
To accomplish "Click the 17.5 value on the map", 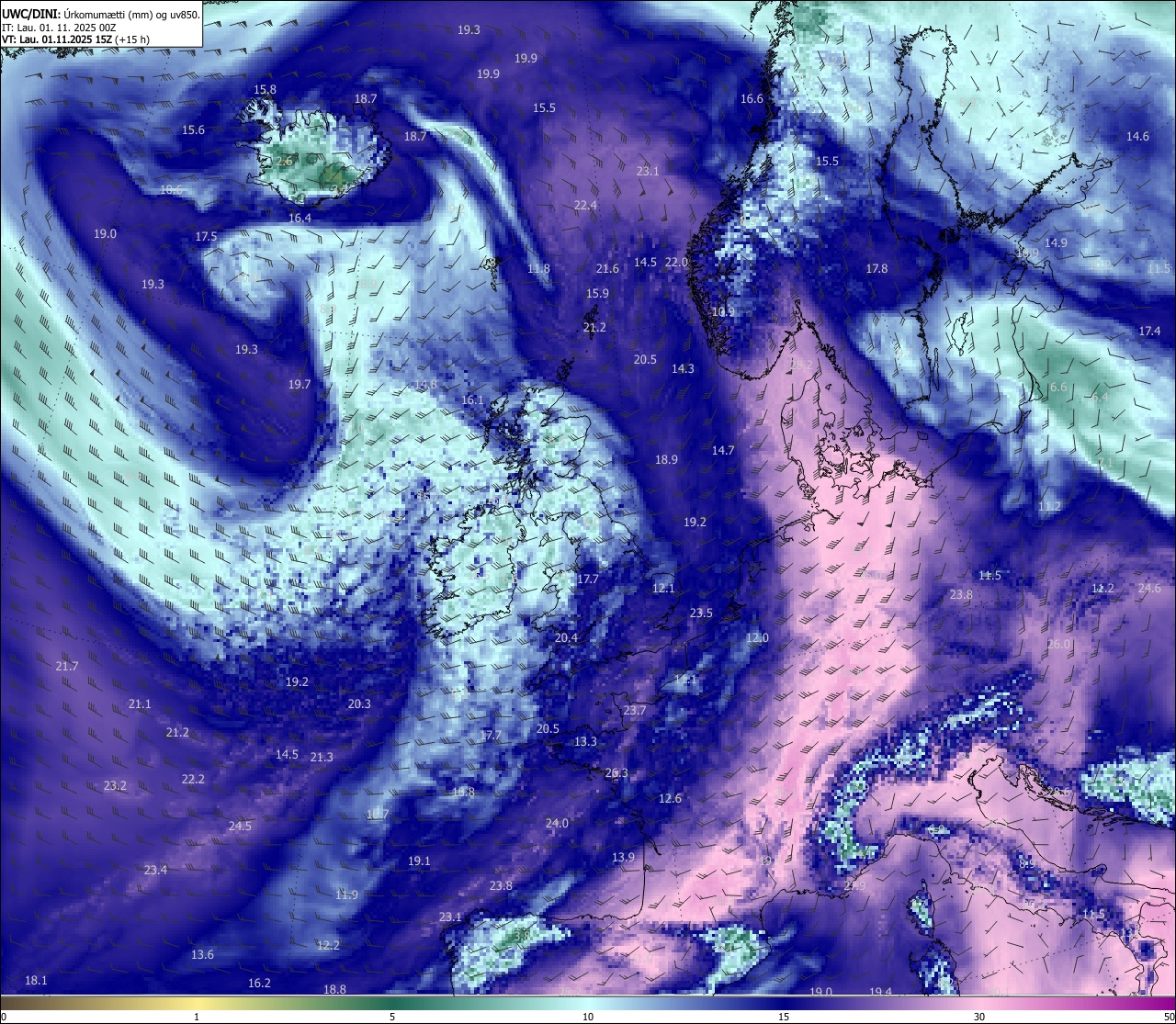I will pyautogui.click(x=206, y=236).
